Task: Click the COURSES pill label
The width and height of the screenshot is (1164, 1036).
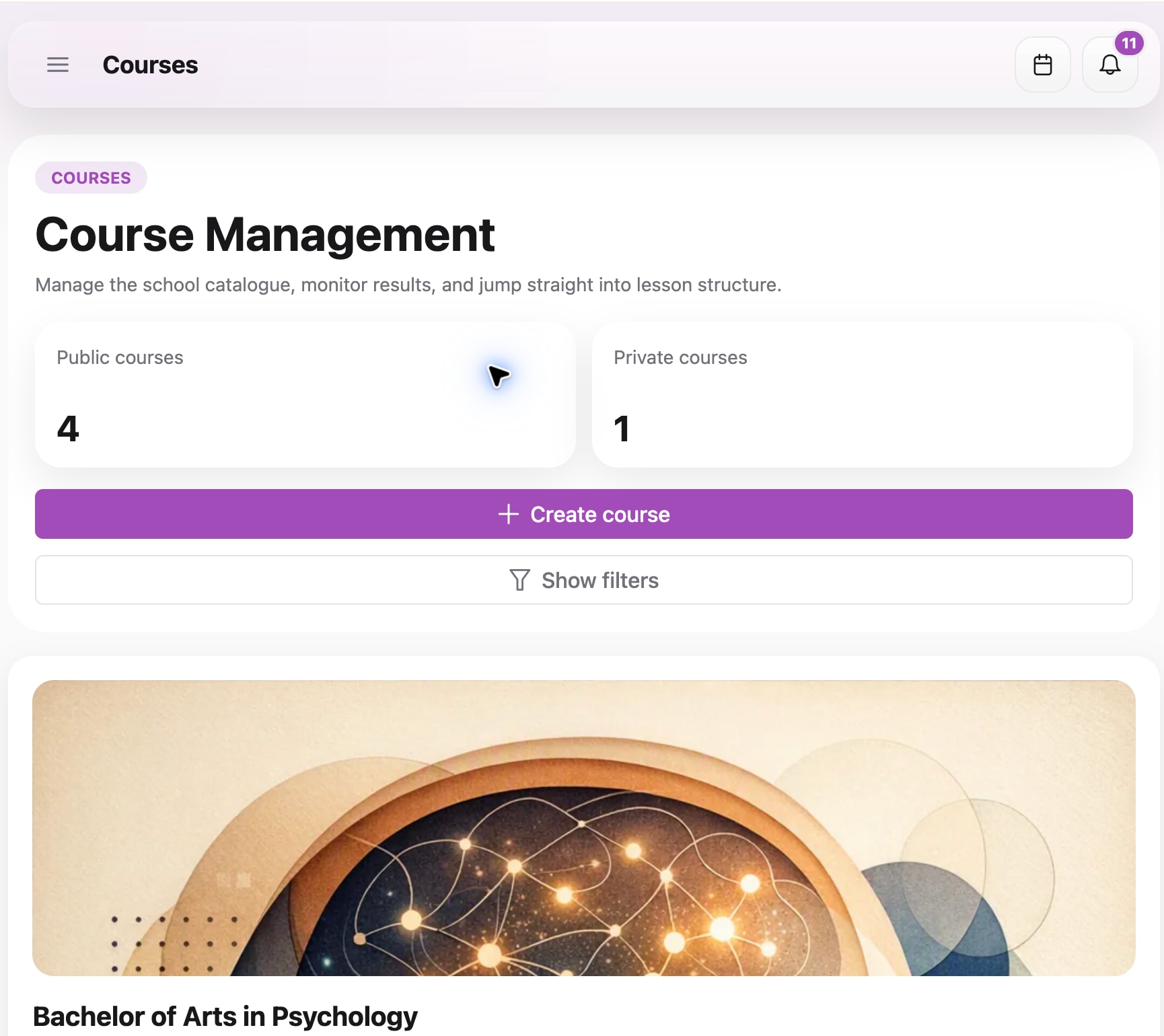Action: (91, 178)
